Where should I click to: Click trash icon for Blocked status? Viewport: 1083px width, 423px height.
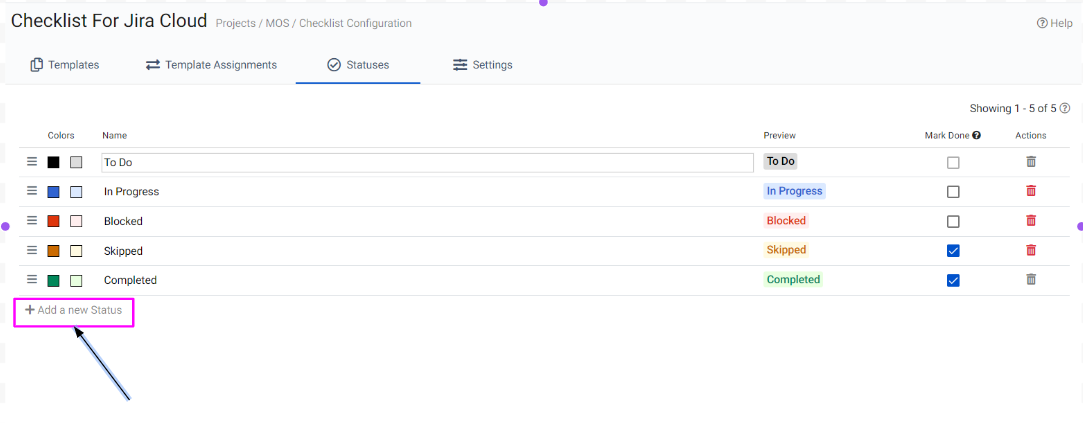(x=1031, y=221)
